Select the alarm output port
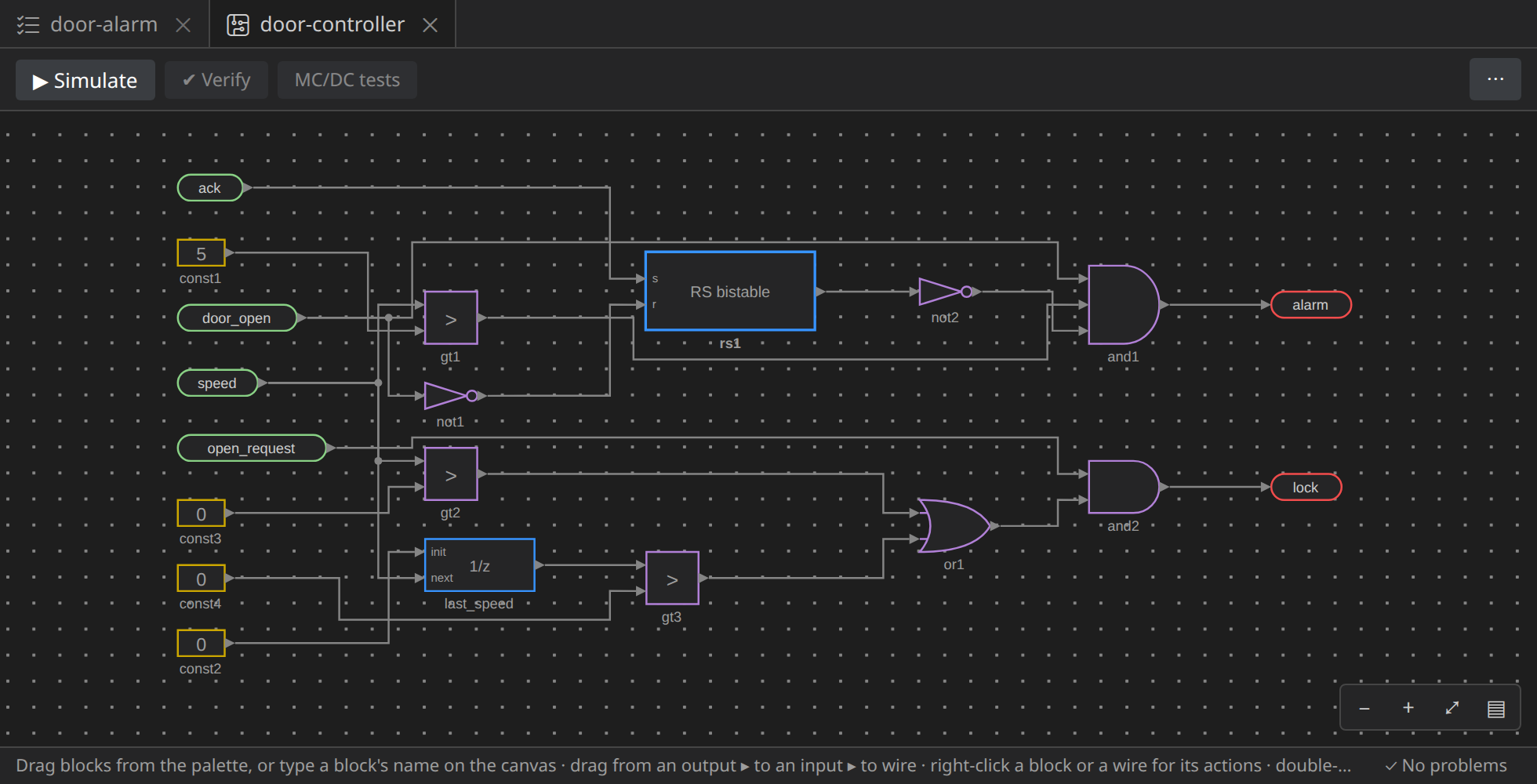The width and height of the screenshot is (1537, 784). [x=1310, y=304]
